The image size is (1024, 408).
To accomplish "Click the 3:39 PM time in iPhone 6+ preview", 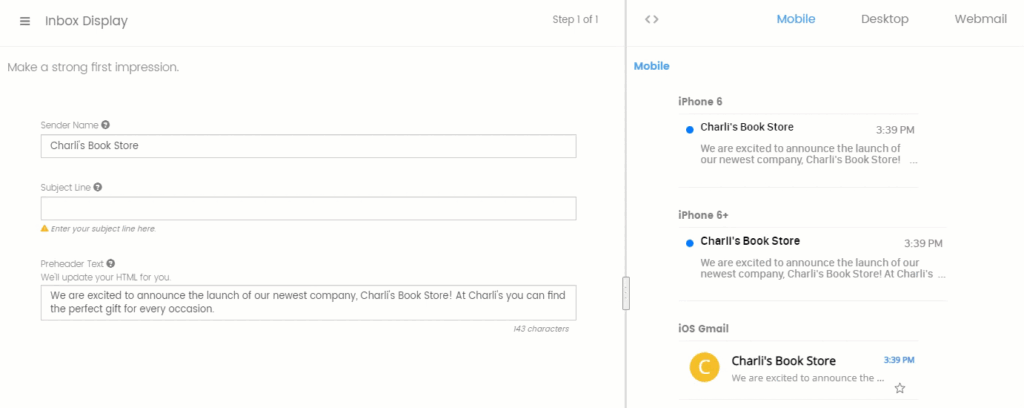I will point(923,243).
